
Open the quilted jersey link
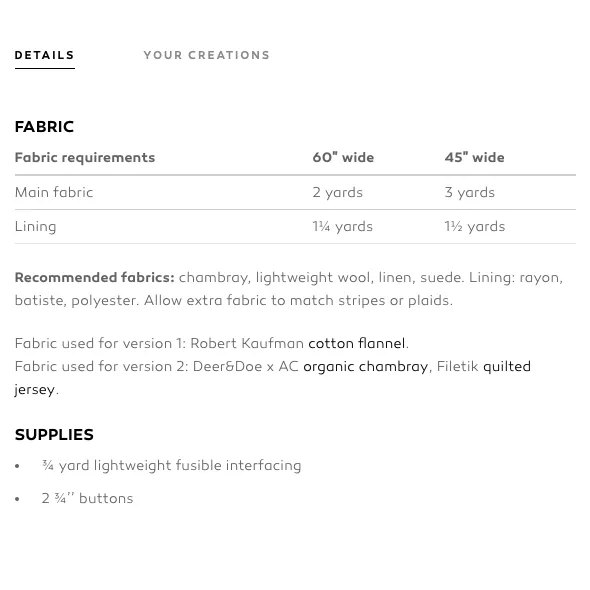pos(507,366)
